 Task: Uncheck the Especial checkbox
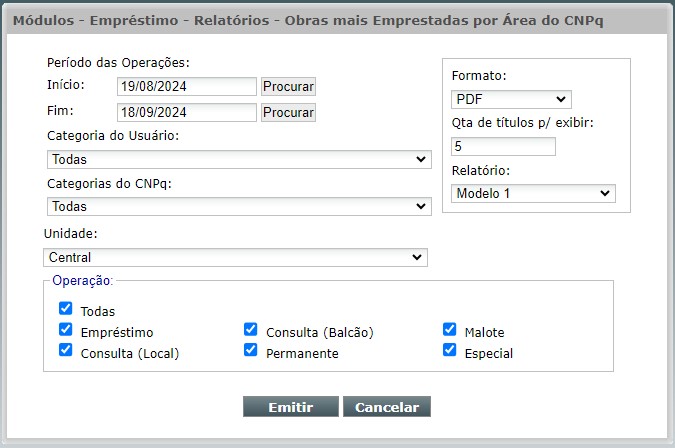pos(449,349)
